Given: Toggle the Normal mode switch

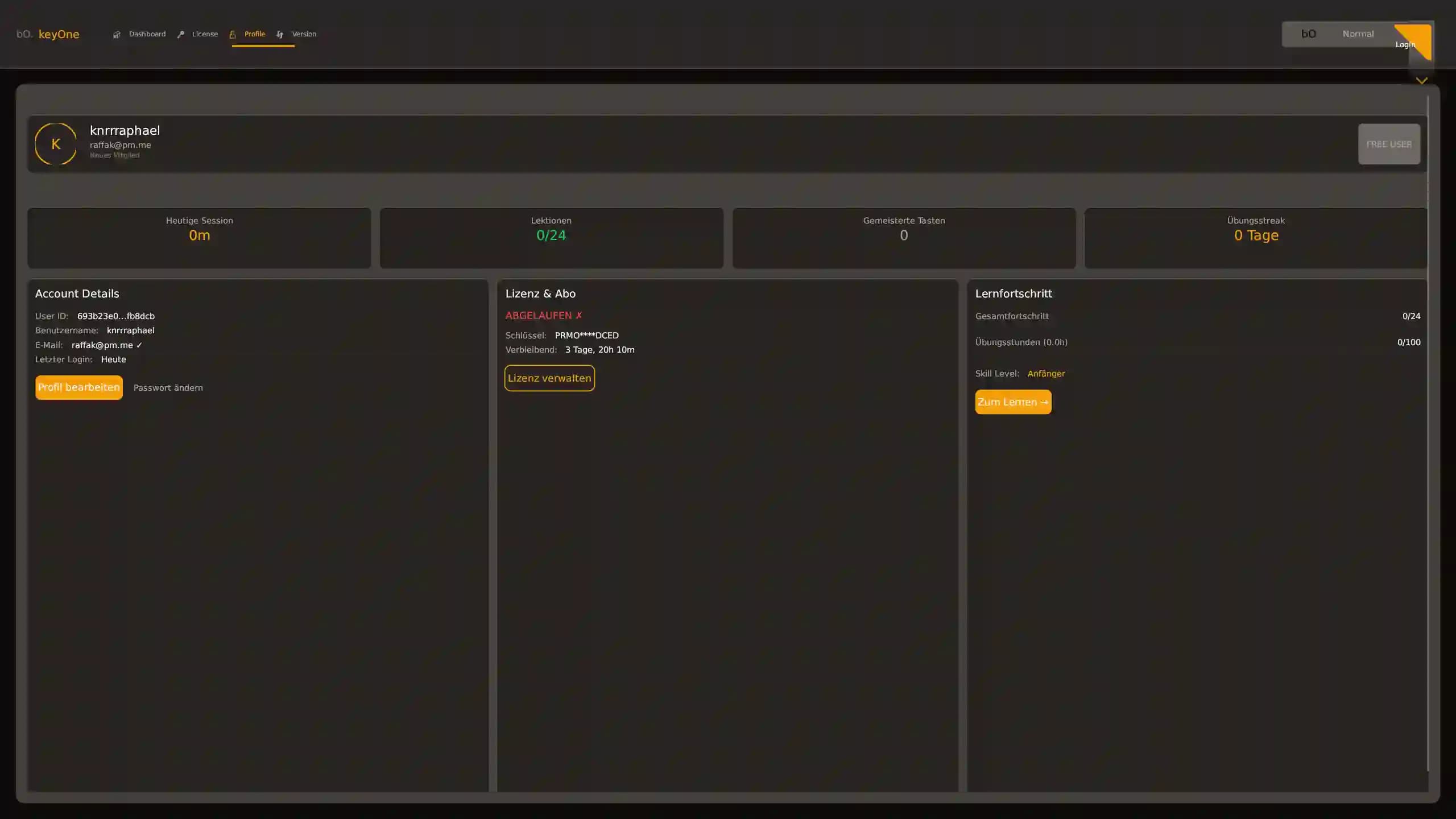Looking at the screenshot, I should [1358, 34].
